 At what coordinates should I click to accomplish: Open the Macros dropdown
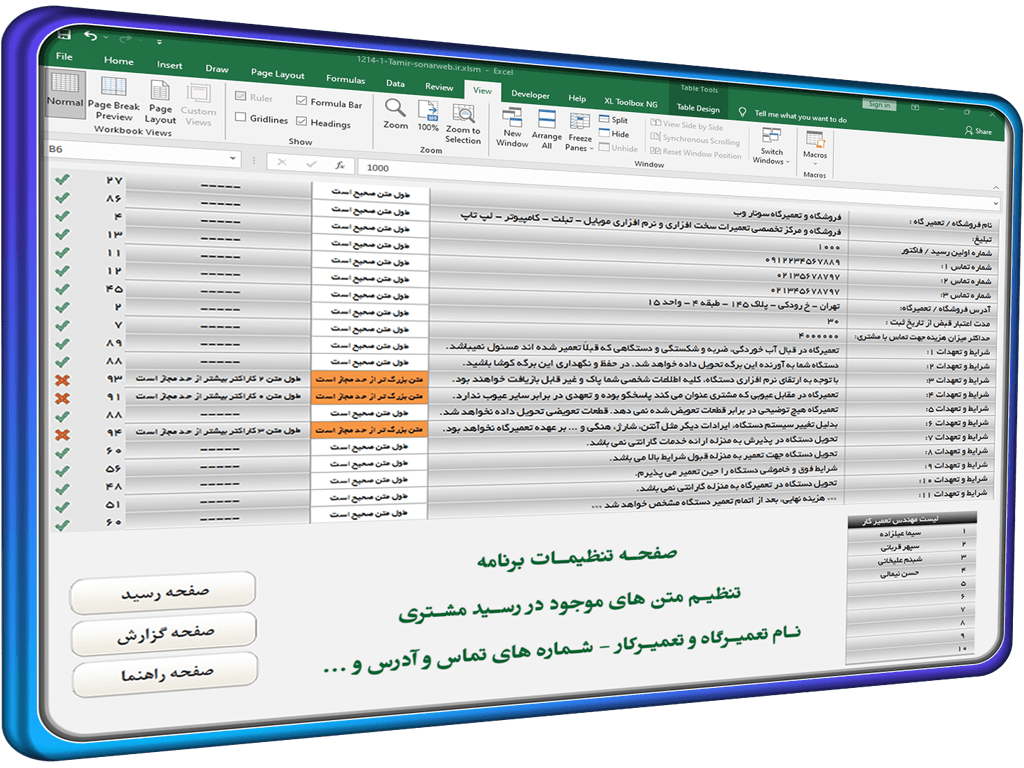pos(814,147)
